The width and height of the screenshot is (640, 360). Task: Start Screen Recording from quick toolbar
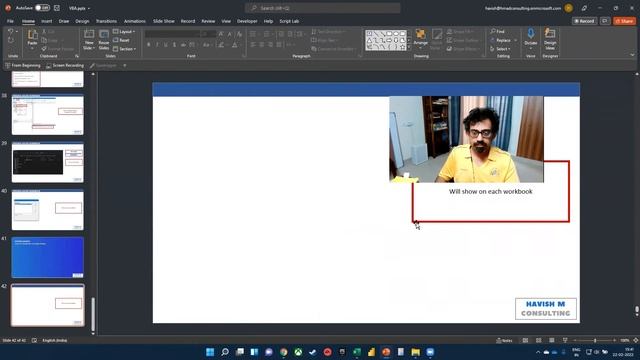64,65
